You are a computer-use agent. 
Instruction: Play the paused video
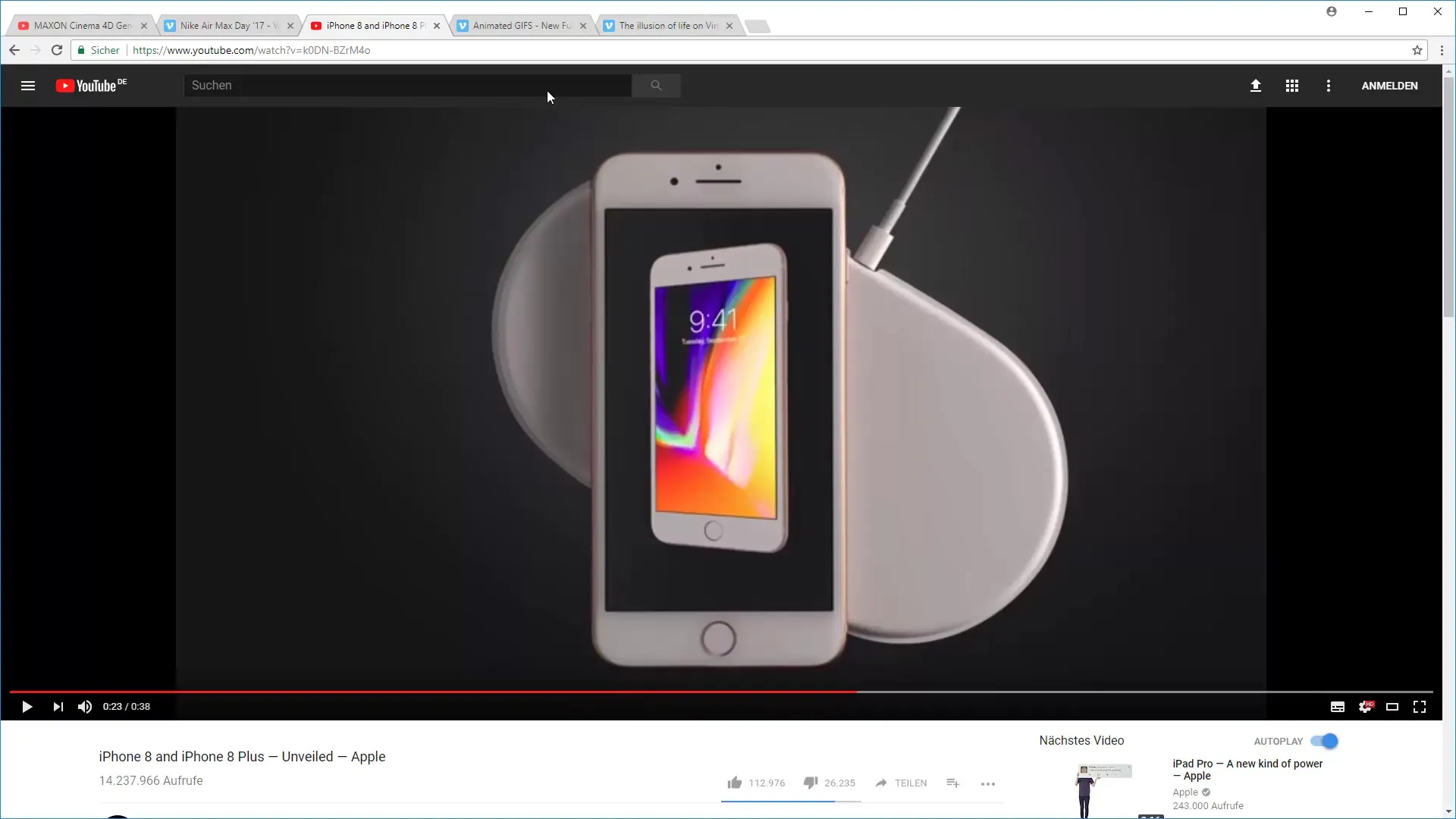point(27,707)
